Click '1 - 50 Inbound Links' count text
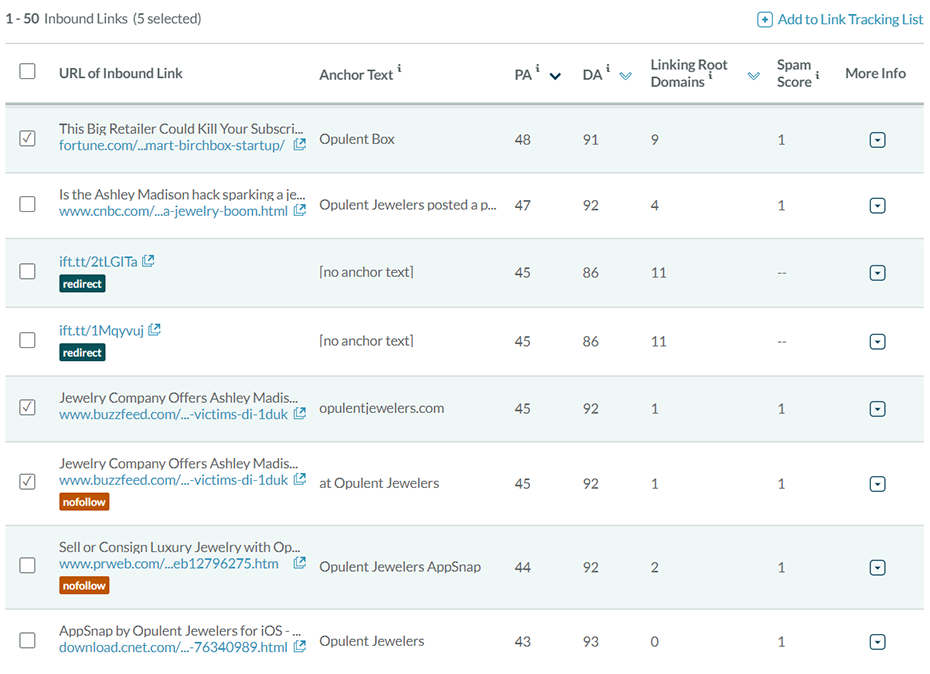Viewport: 930px width, 674px height. click(66, 19)
